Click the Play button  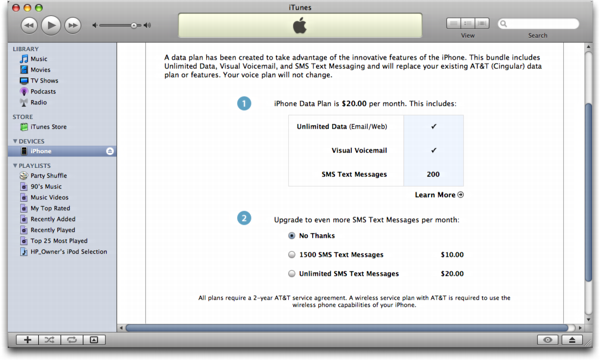[x=51, y=25]
